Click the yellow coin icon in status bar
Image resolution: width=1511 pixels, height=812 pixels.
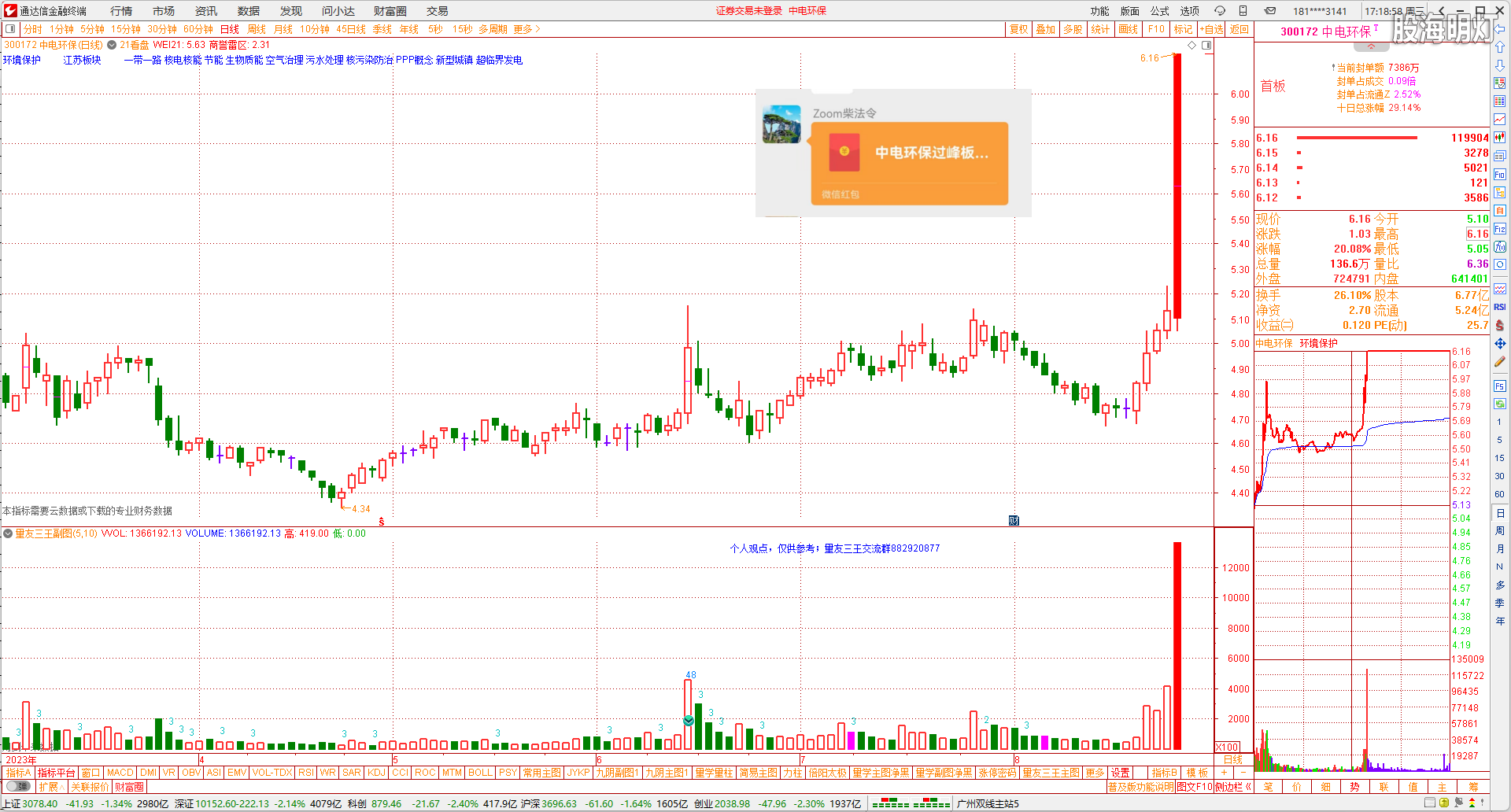point(1444,803)
